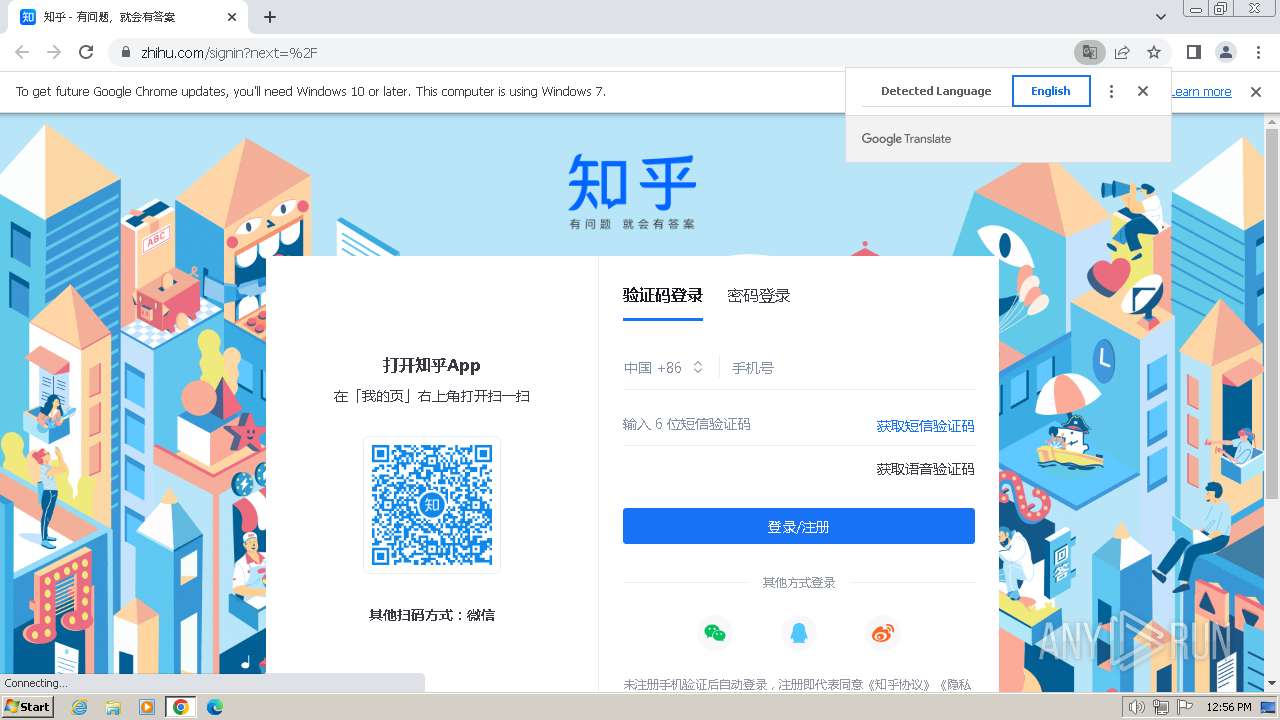Focus the 6 位短信验证码 input field
1280x720 pixels.
745,425
